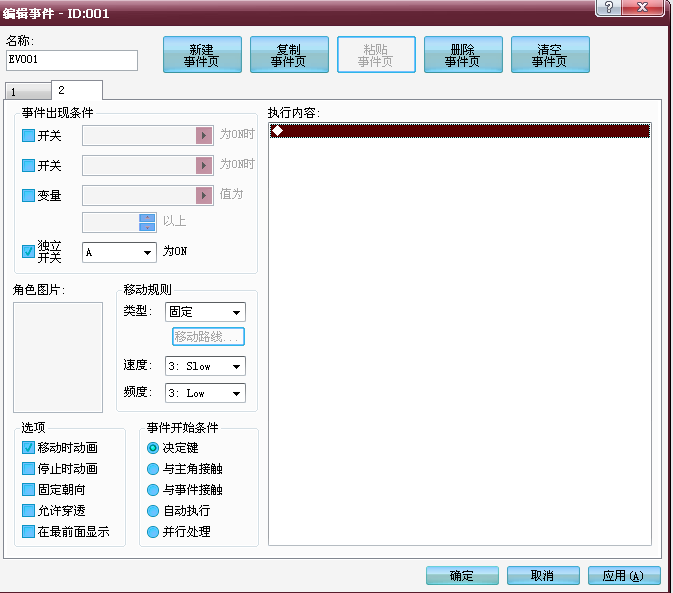Click the 复制事件页 button
This screenshot has height=593, width=673.
(289, 54)
